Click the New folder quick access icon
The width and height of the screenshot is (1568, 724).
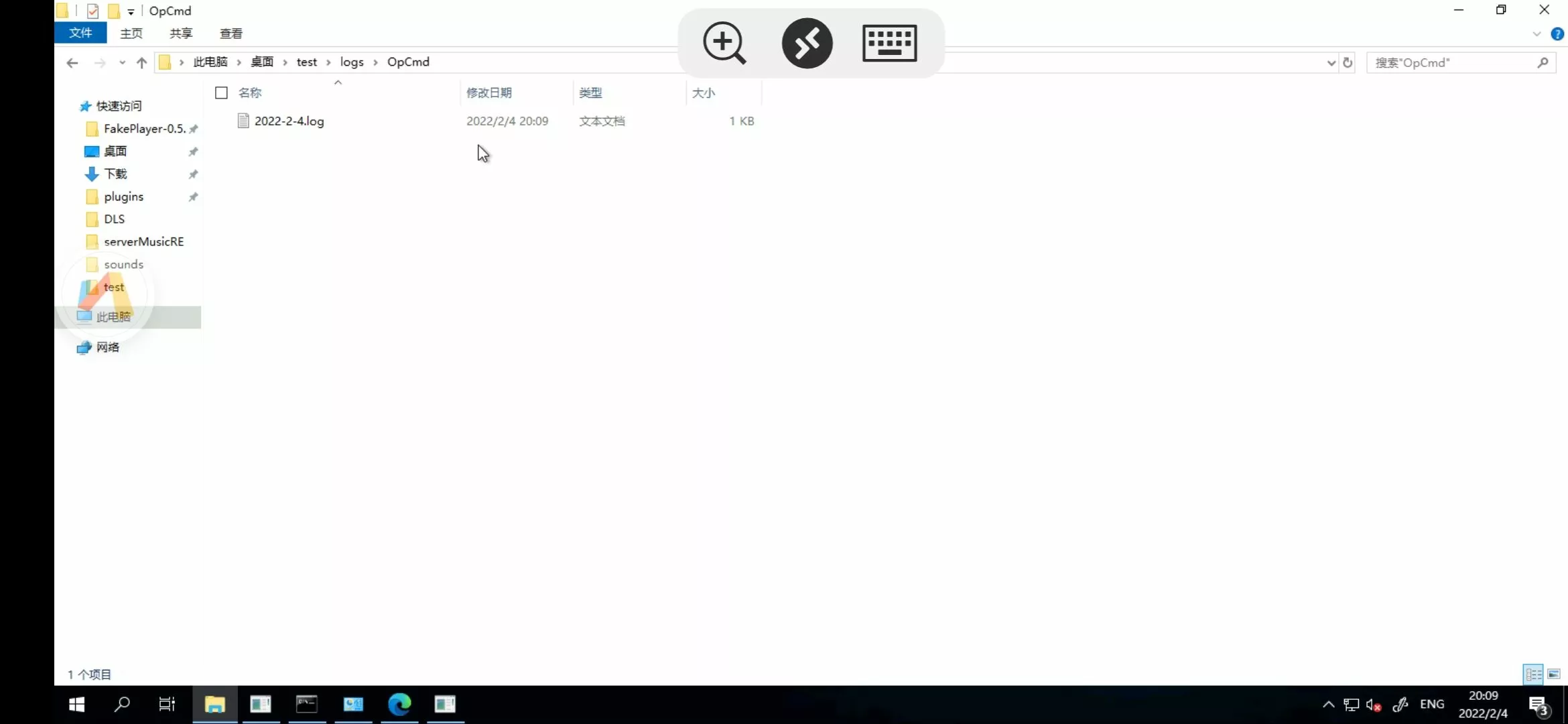coord(114,11)
